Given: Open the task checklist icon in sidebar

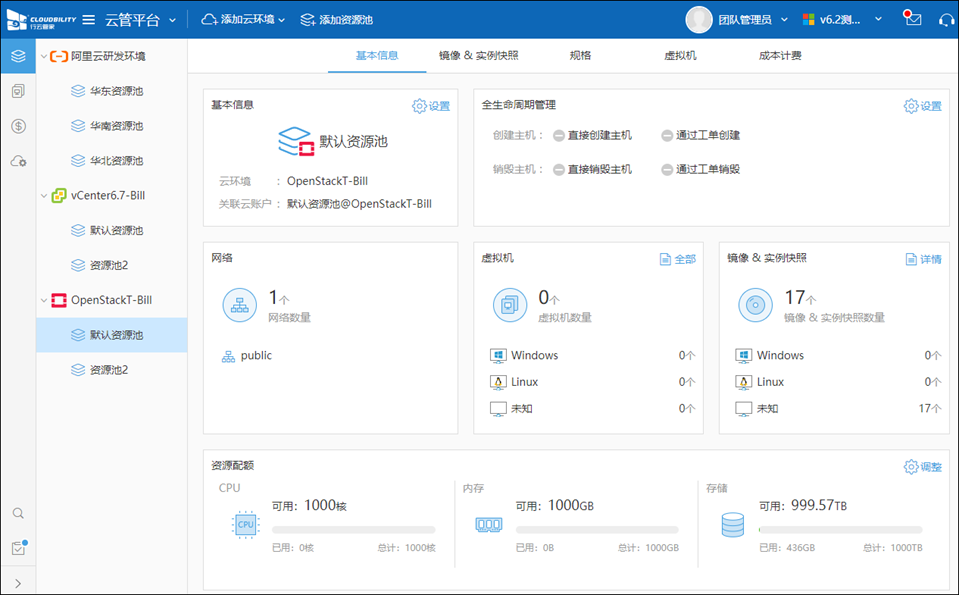Looking at the screenshot, I should (18, 548).
